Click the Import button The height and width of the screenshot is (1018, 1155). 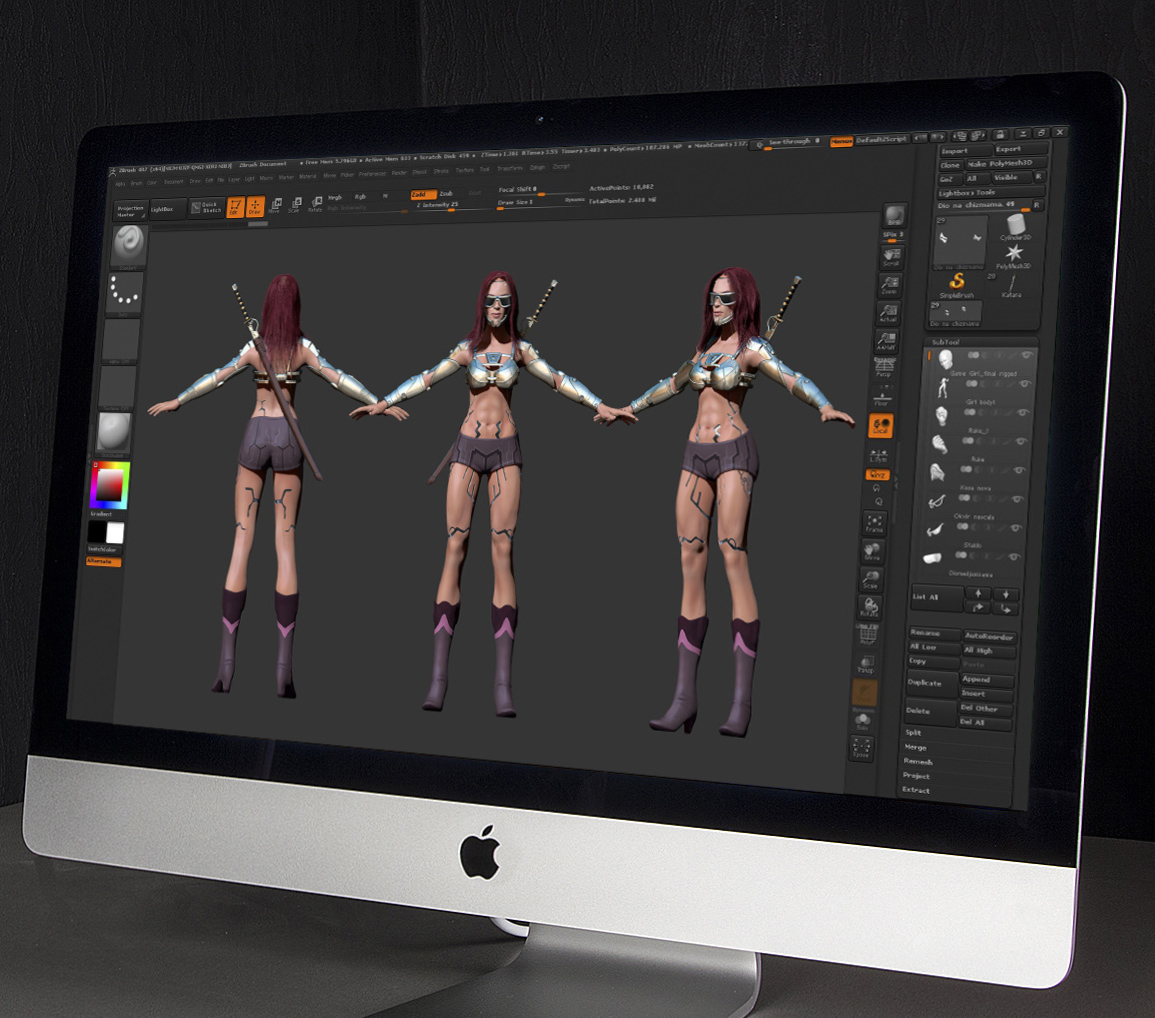tap(966, 151)
